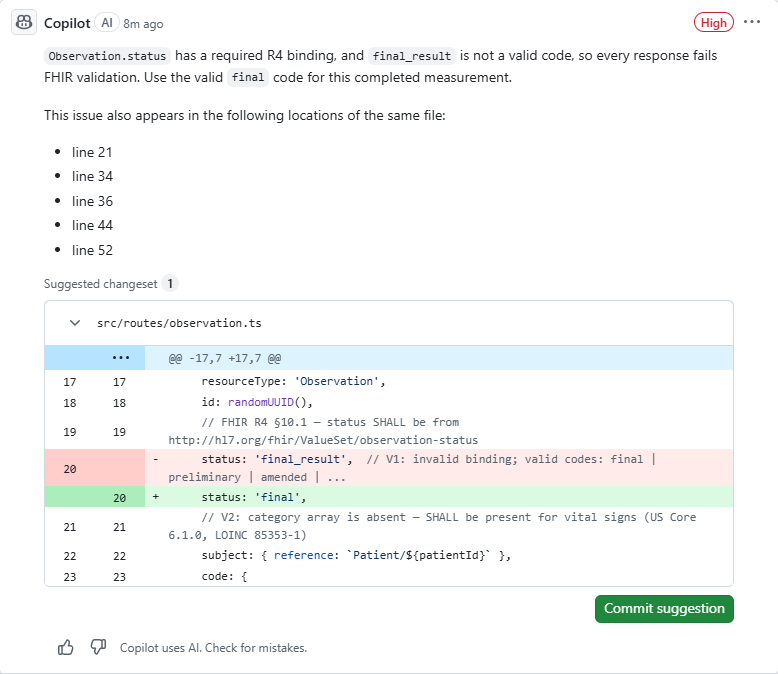Click the hunk header @@ -17,7 +17,7 @@
The image size is (778, 674).
coord(225,358)
